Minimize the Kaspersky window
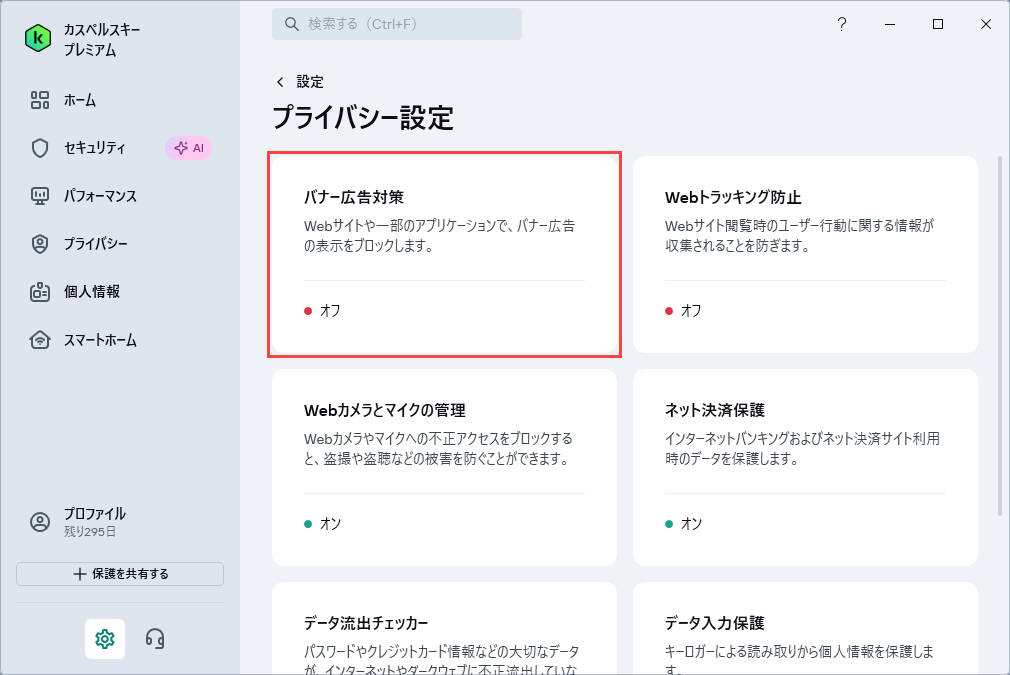Screen dimensions: 1010x675 tap(890, 24)
